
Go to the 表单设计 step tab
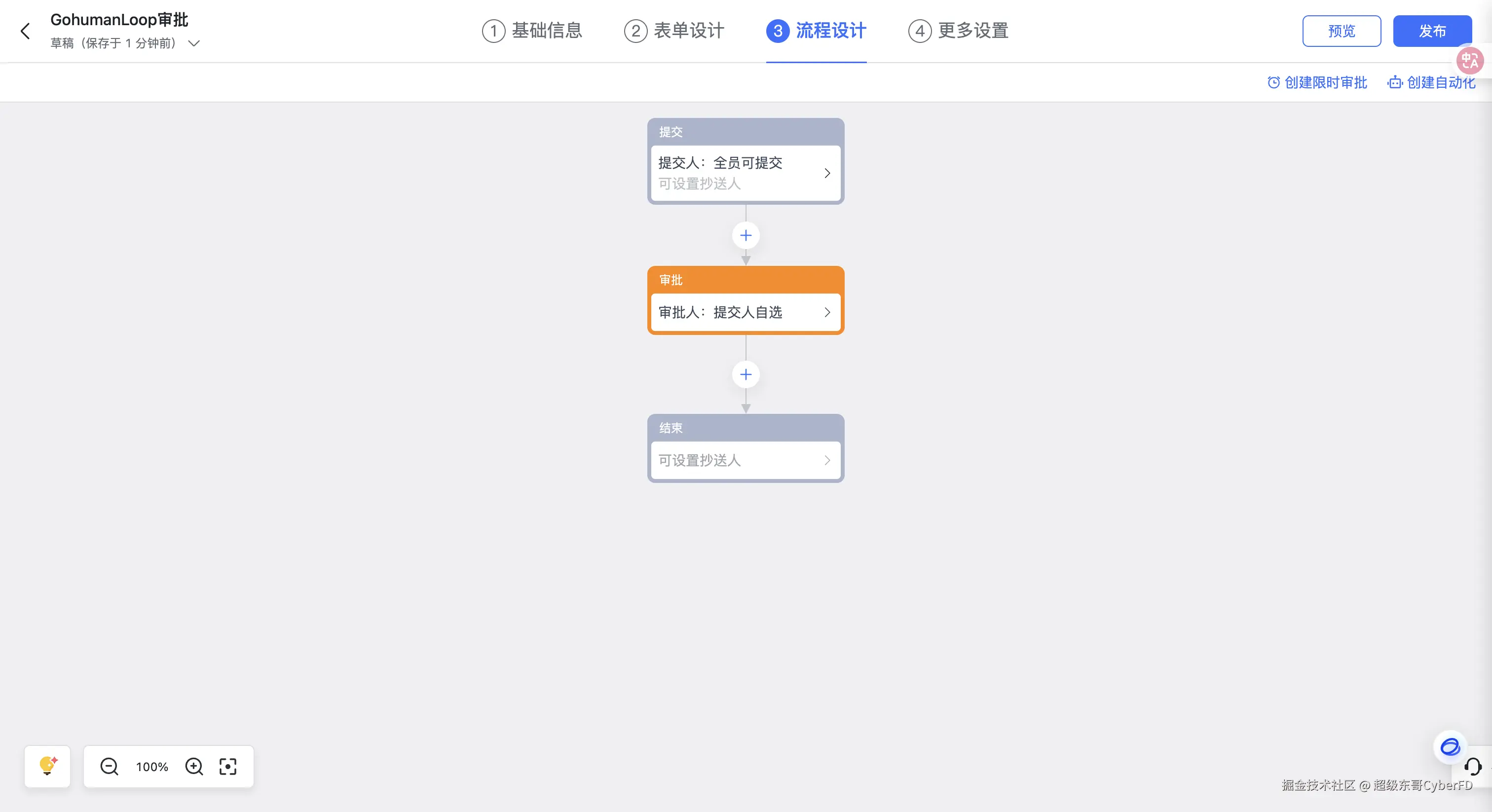point(674,31)
